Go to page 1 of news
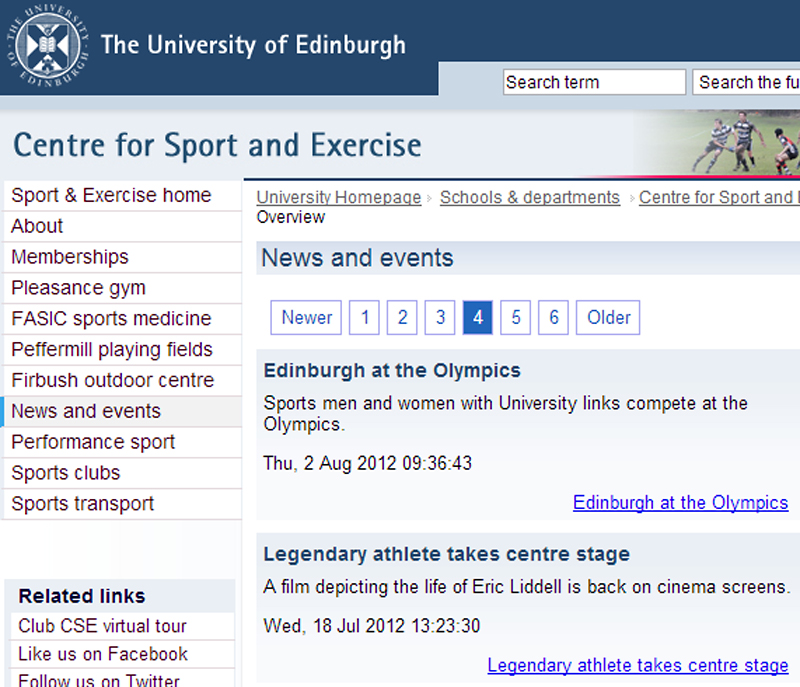This screenshot has width=800, height=687. click(364, 317)
